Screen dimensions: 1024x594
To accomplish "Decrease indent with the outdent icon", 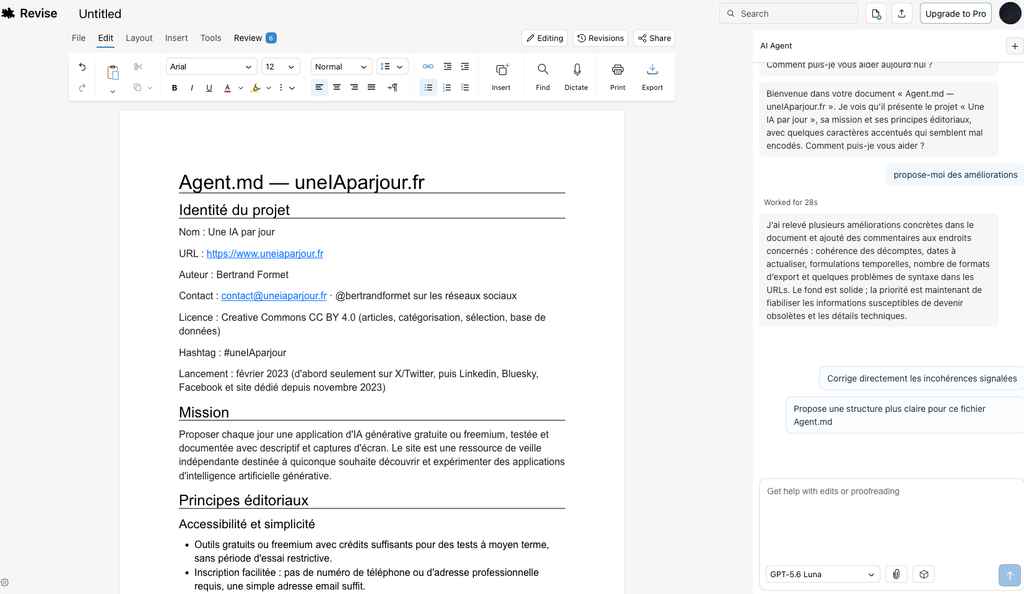I will point(447,67).
